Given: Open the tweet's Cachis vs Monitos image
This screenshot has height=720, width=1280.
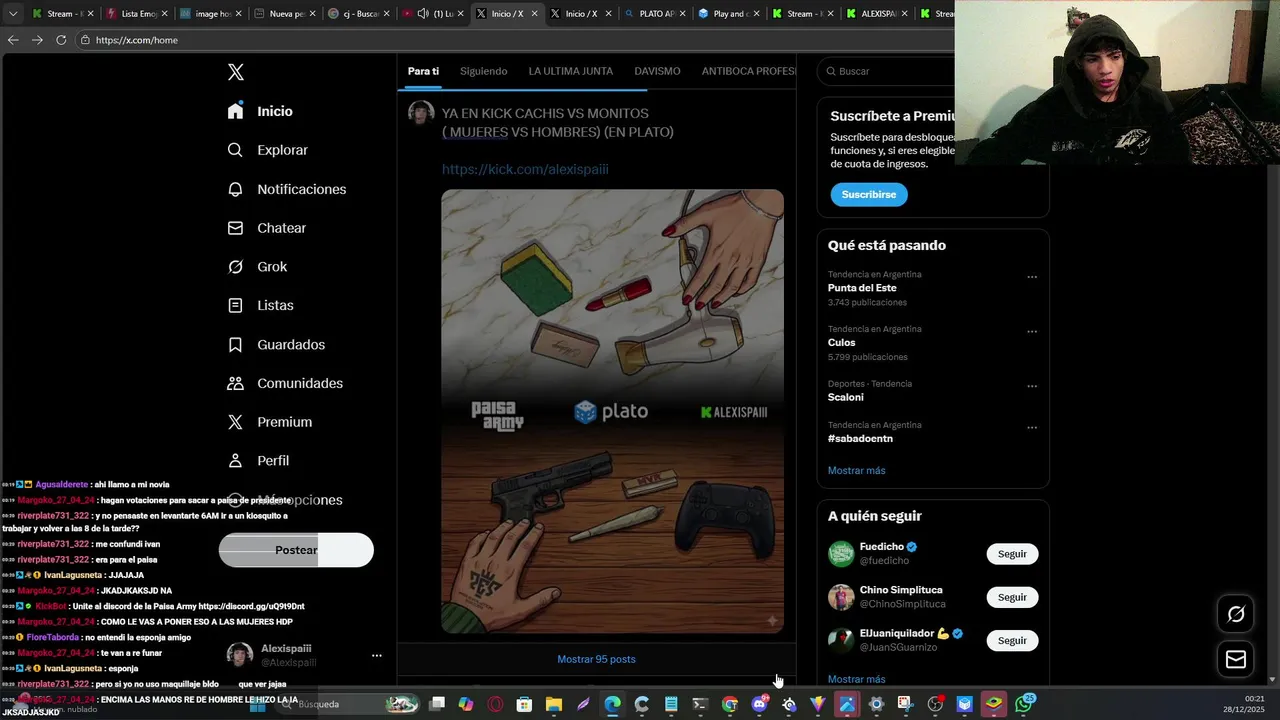Looking at the screenshot, I should coord(612,411).
